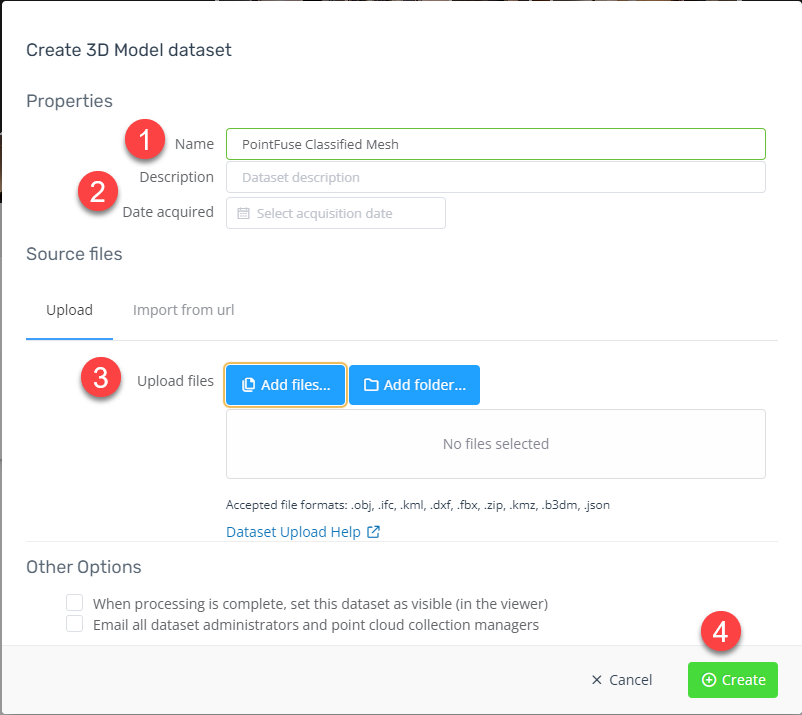Screen dimensions: 802x715
Task: Click the red number 3 marker
Action: pyautogui.click(x=99, y=380)
